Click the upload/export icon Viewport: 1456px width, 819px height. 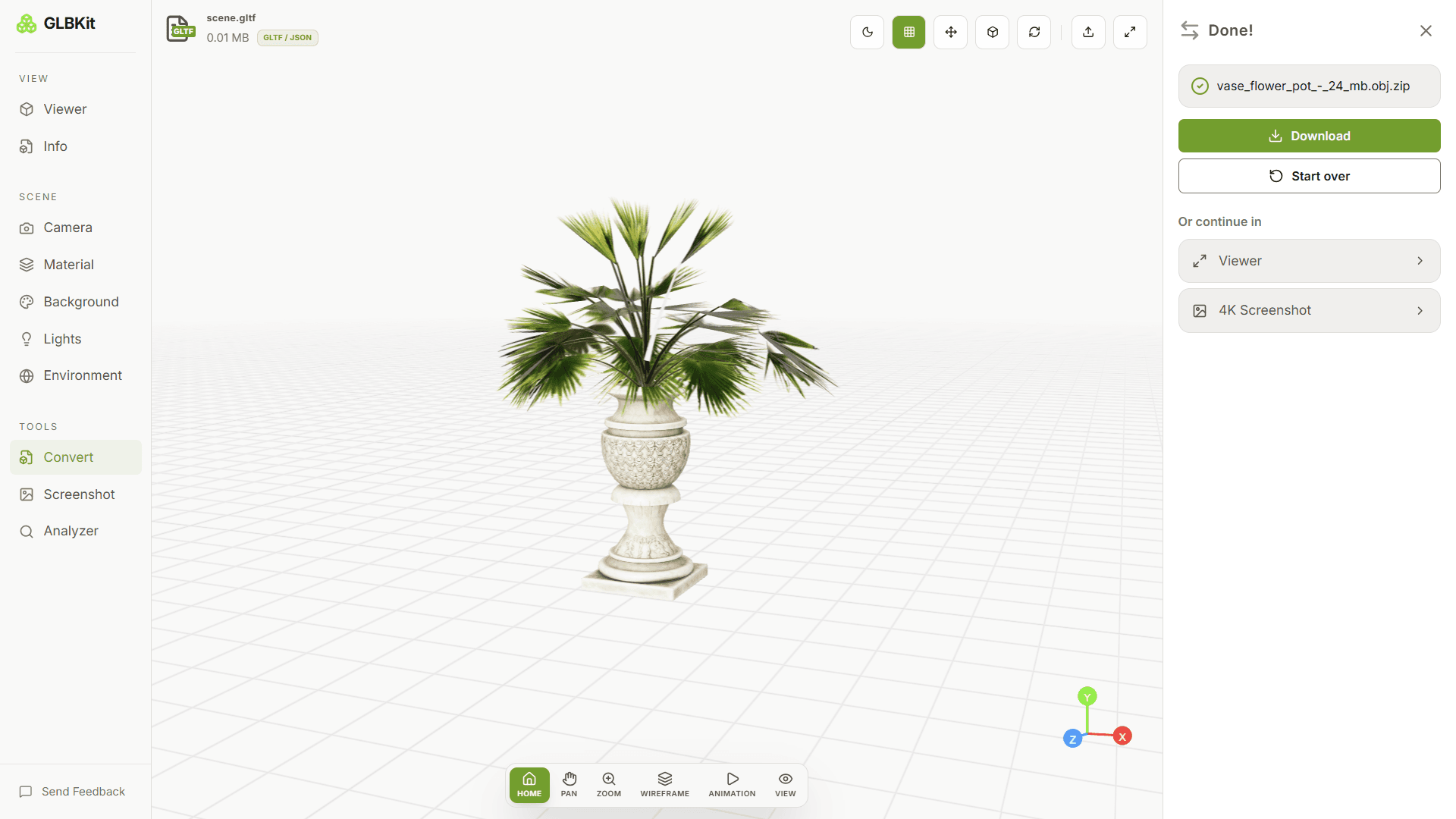pyautogui.click(x=1088, y=32)
